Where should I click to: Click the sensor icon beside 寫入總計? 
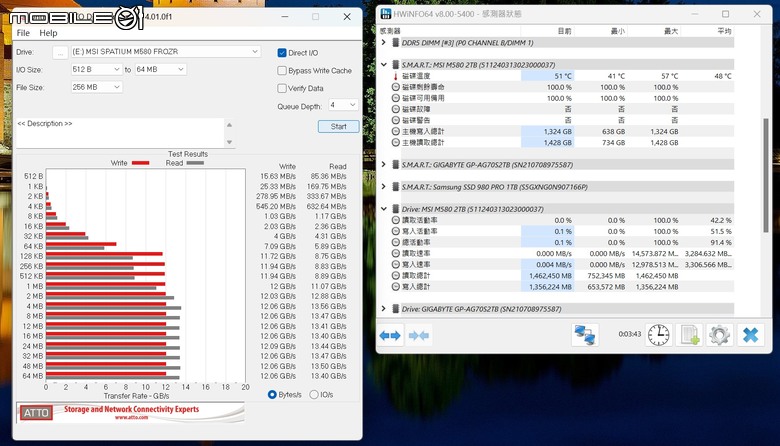coord(396,286)
